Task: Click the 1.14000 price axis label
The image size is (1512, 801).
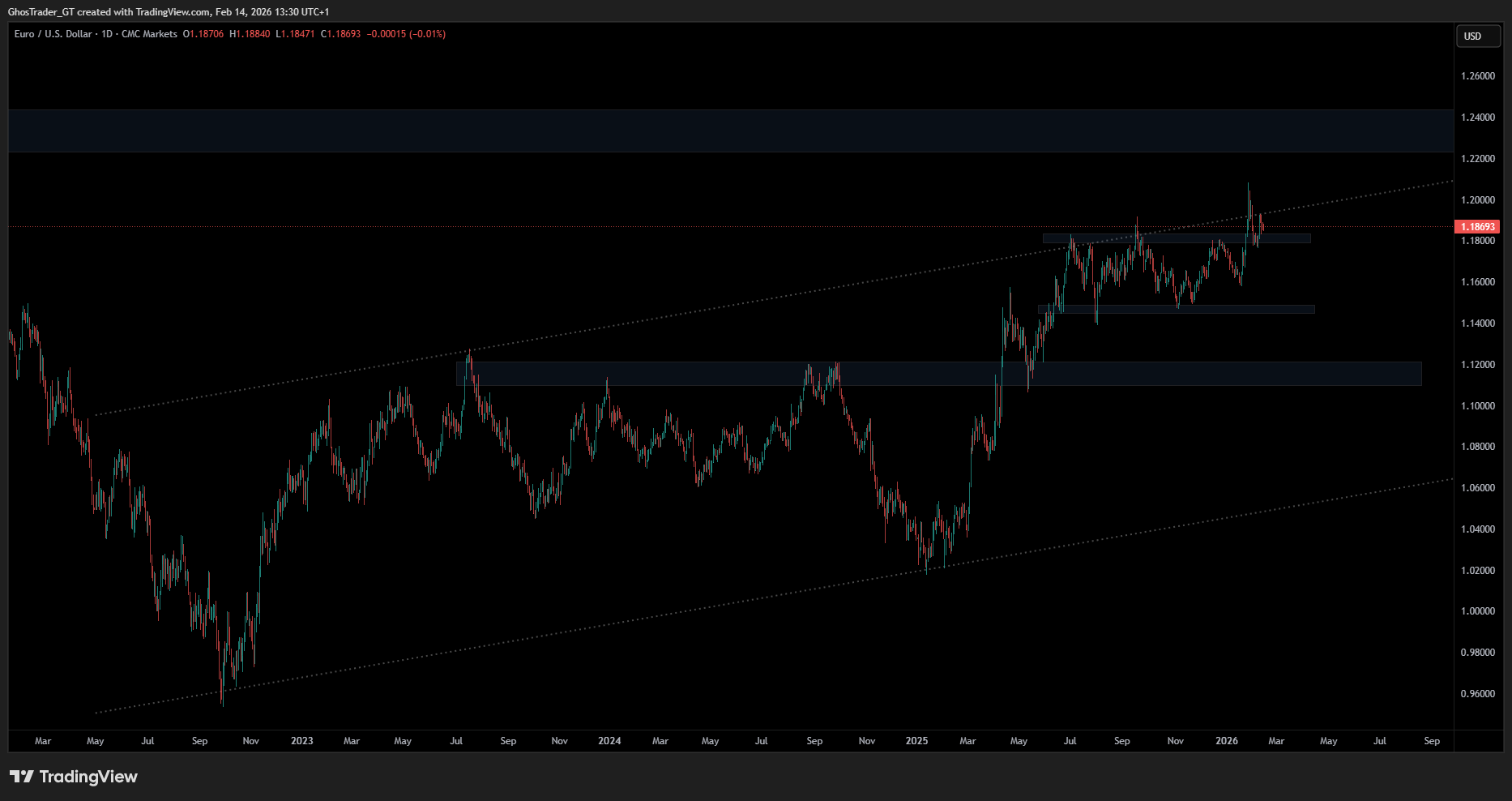Action: [1478, 323]
